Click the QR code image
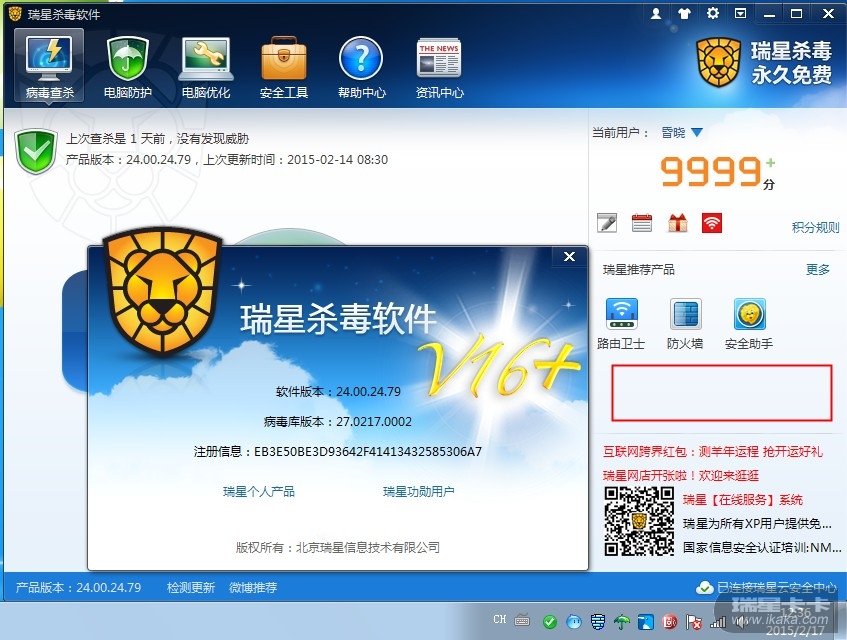The image size is (847, 640). click(x=639, y=521)
